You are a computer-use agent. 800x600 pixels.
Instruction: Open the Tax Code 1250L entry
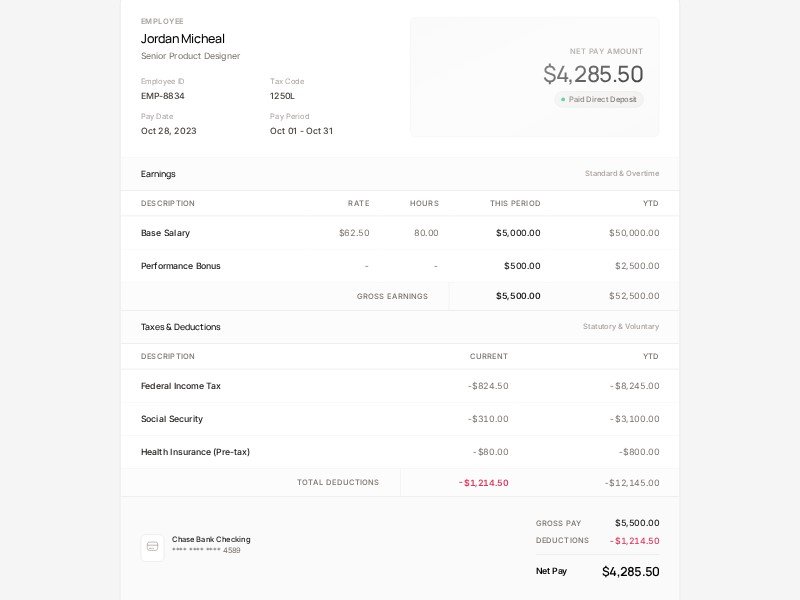point(283,97)
